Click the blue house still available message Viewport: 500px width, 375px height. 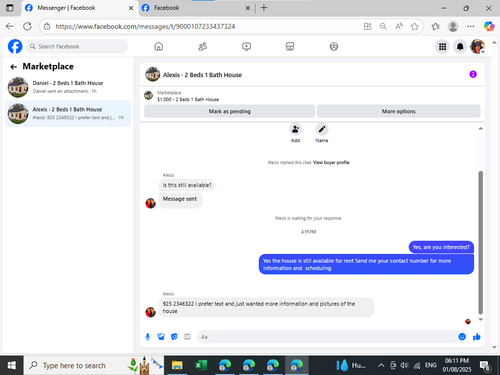point(366,264)
